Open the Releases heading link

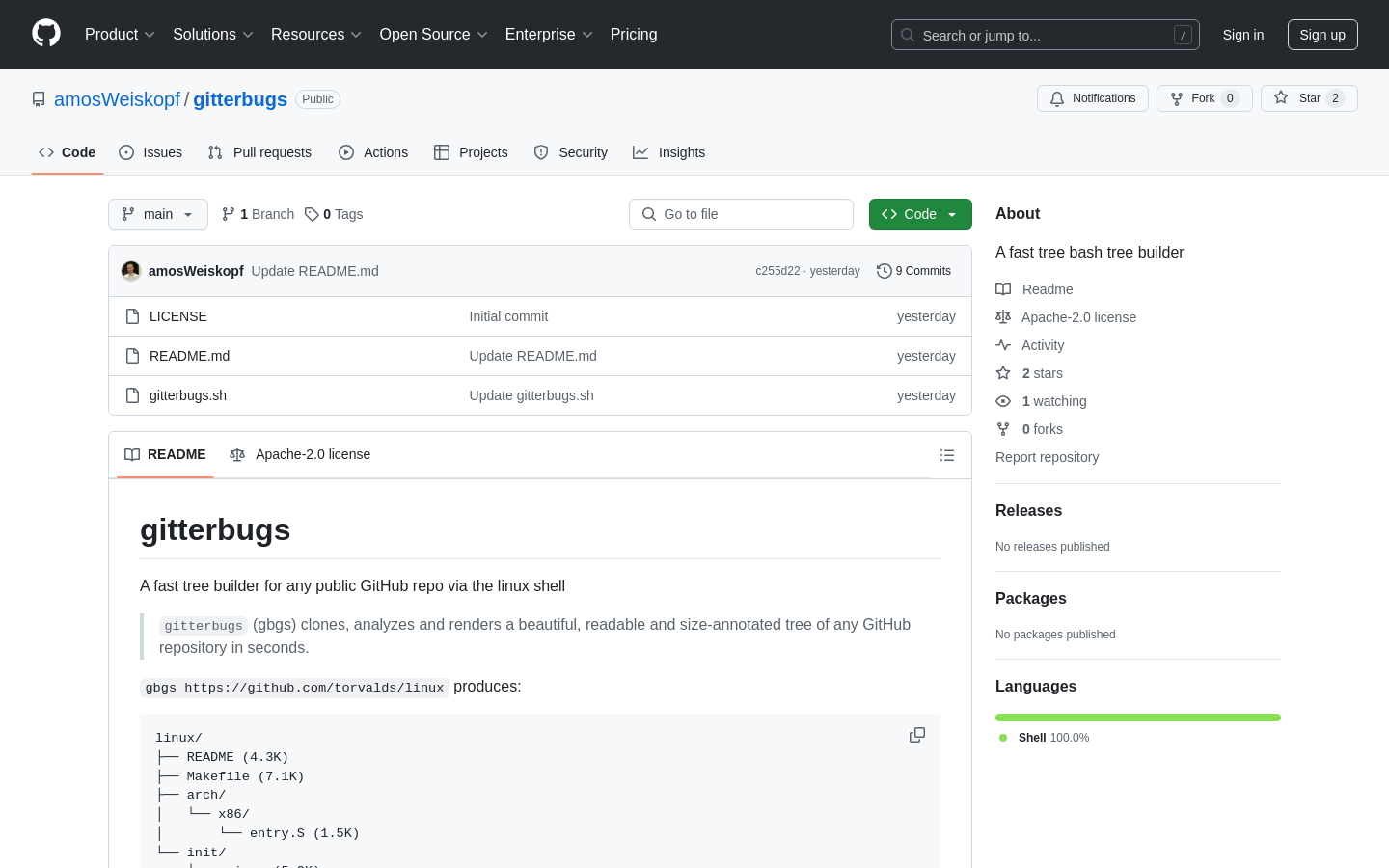(x=1028, y=511)
